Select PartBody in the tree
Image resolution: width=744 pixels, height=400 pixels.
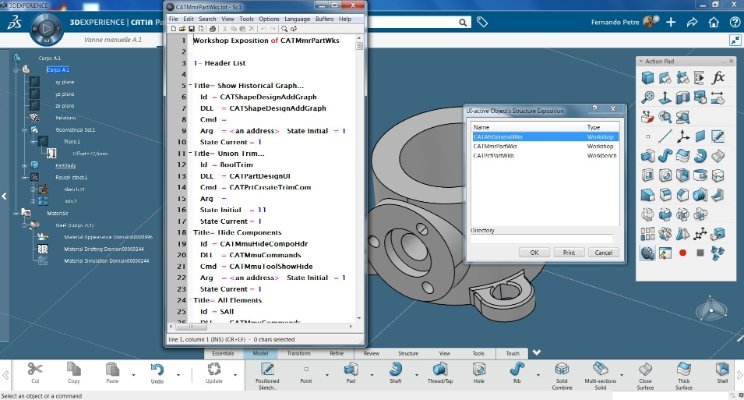click(x=65, y=166)
